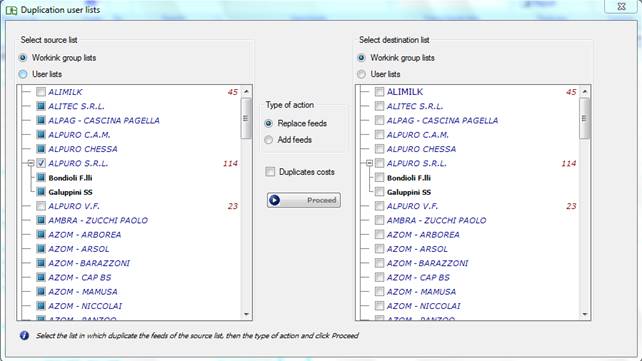Check AZOM - ARSOL in destination list

[379, 249]
